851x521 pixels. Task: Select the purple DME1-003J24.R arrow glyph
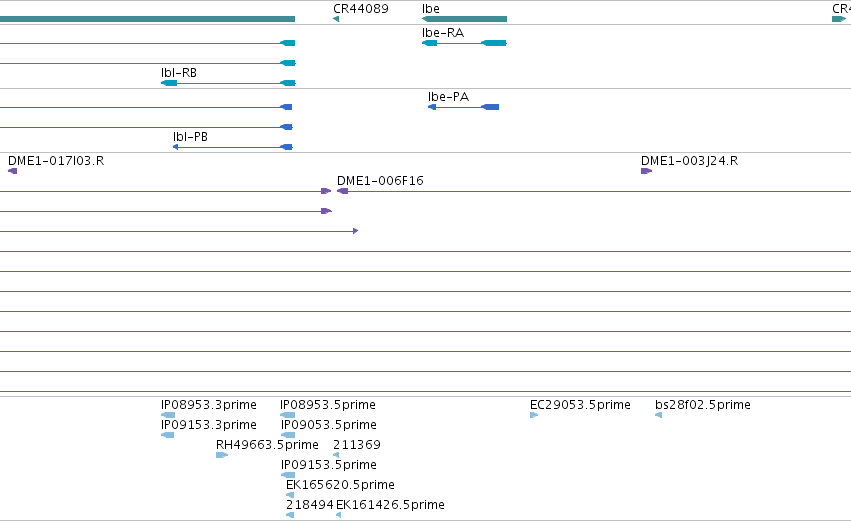[x=646, y=171]
